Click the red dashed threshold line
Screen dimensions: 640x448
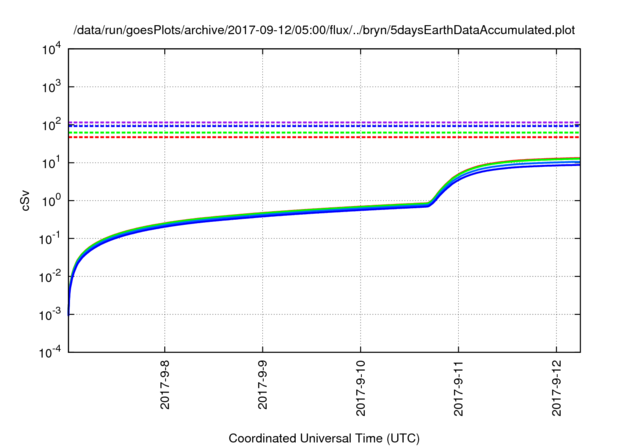coord(324,137)
